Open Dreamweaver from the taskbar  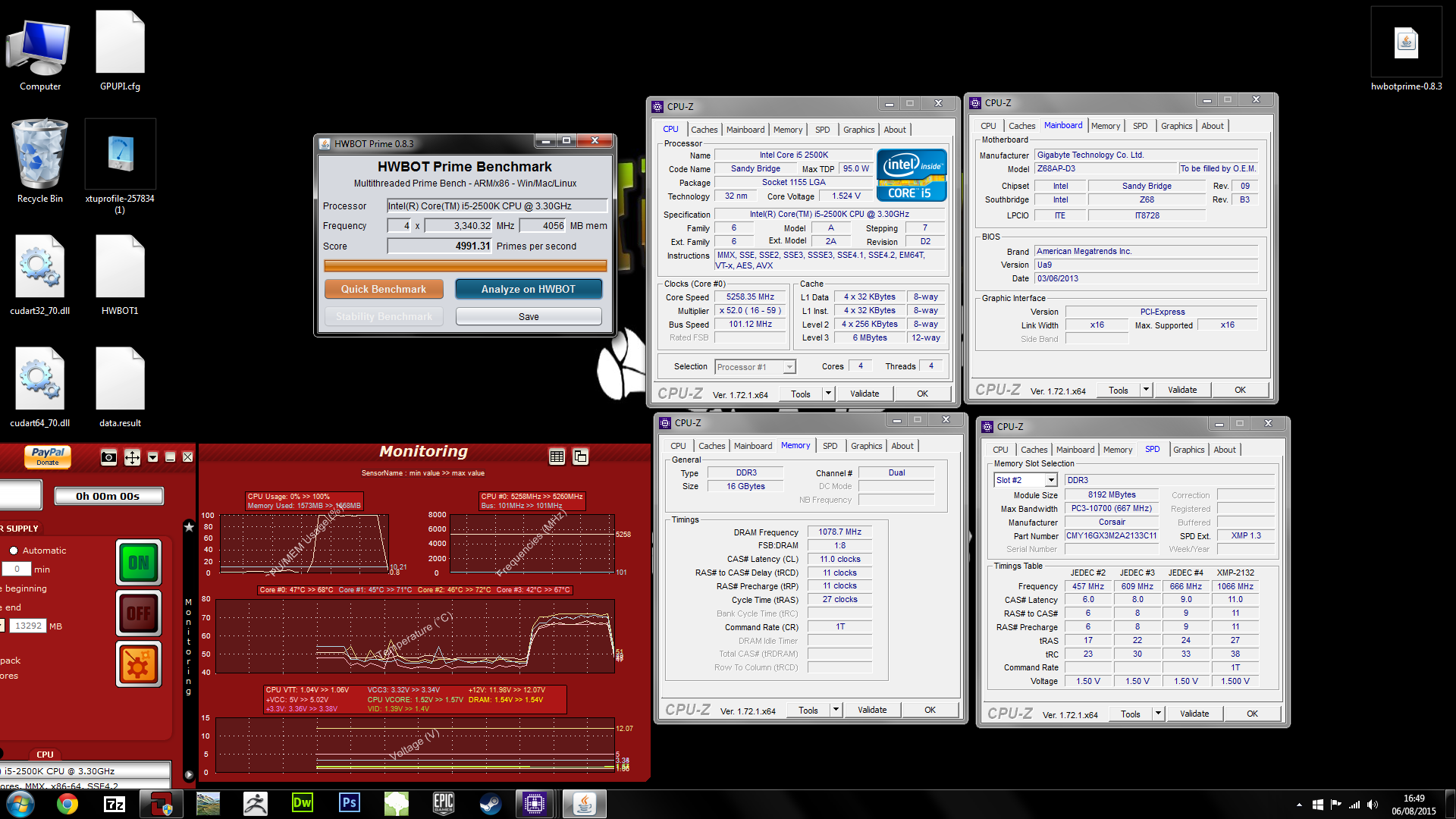303,804
